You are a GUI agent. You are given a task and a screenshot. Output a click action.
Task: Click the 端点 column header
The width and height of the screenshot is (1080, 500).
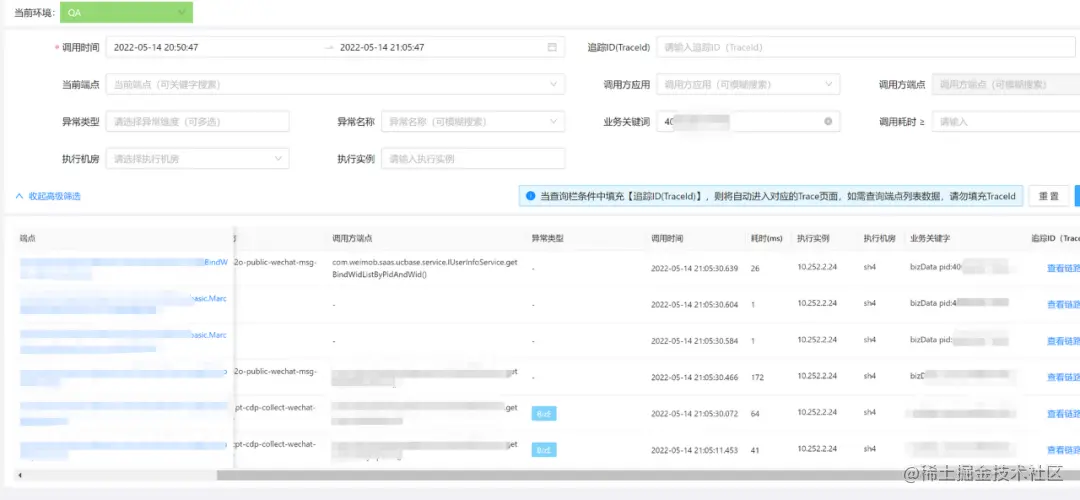(x=27, y=238)
